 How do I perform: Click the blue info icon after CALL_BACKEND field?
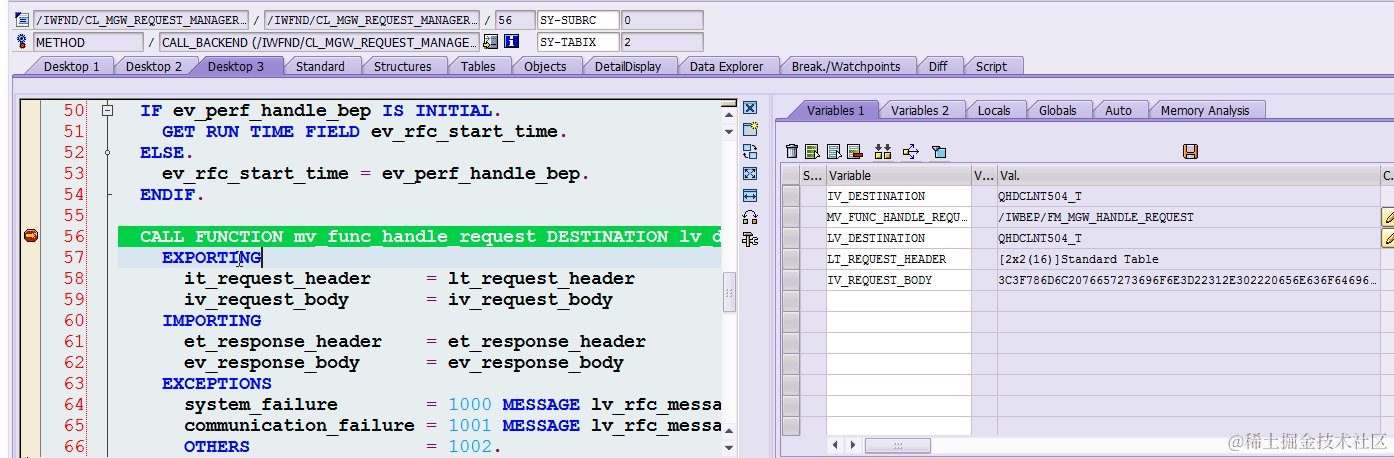(x=511, y=42)
